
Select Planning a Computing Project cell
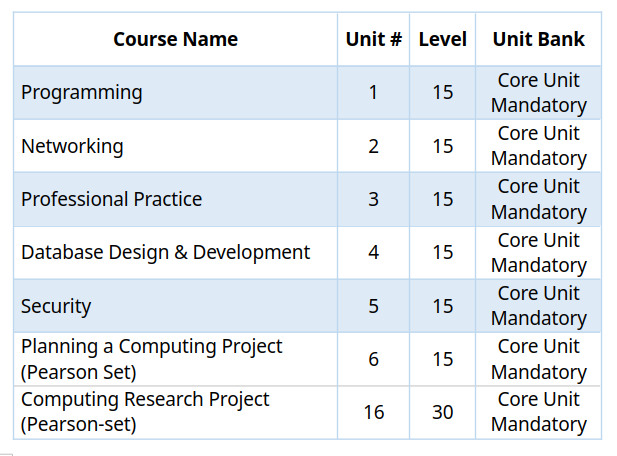tap(175, 359)
